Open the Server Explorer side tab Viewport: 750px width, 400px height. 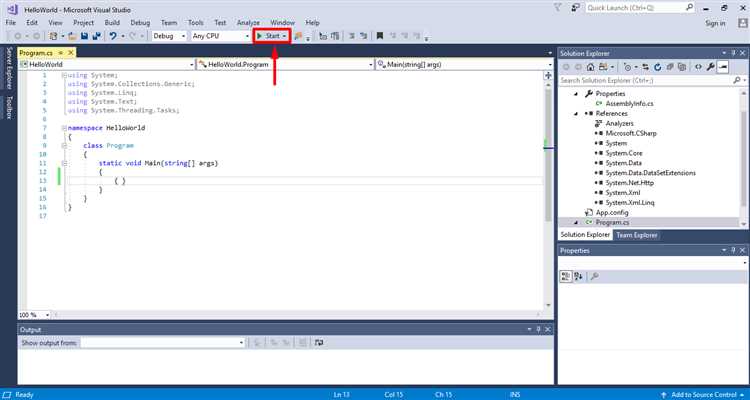(8, 67)
